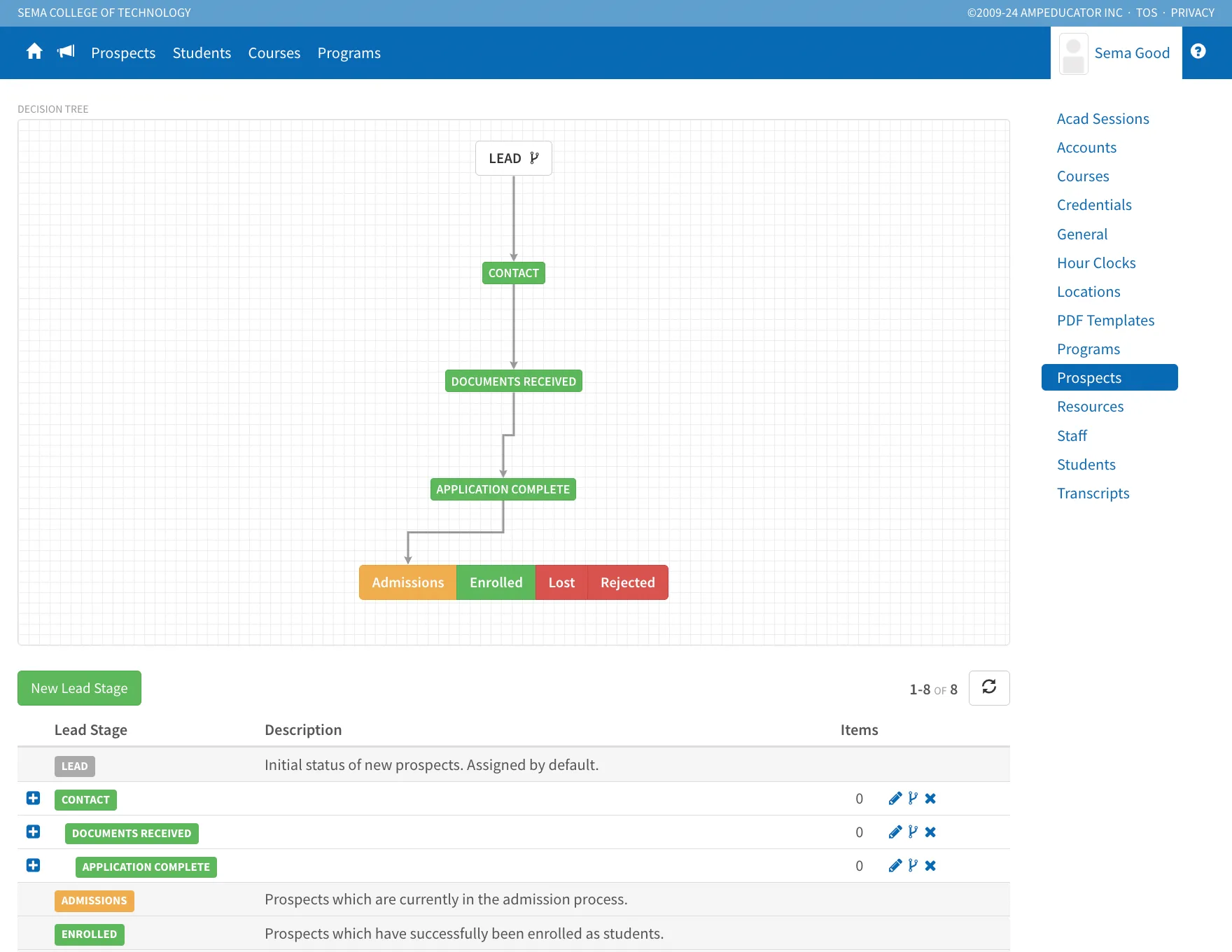Click the user avatar picture

[1073, 53]
